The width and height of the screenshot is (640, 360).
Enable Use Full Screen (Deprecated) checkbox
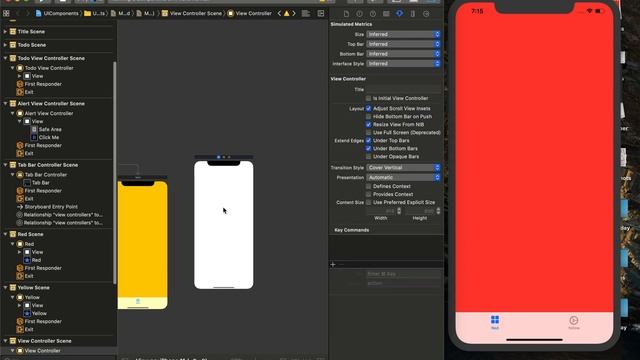(369, 133)
